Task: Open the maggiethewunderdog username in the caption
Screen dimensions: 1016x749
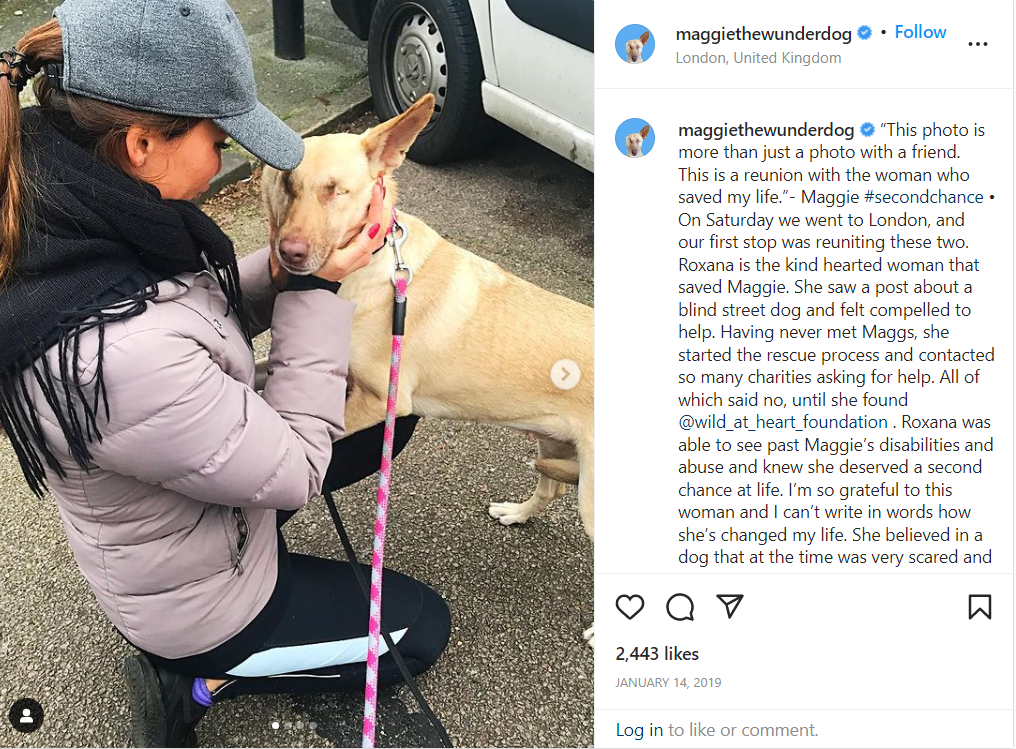Action: (766, 130)
